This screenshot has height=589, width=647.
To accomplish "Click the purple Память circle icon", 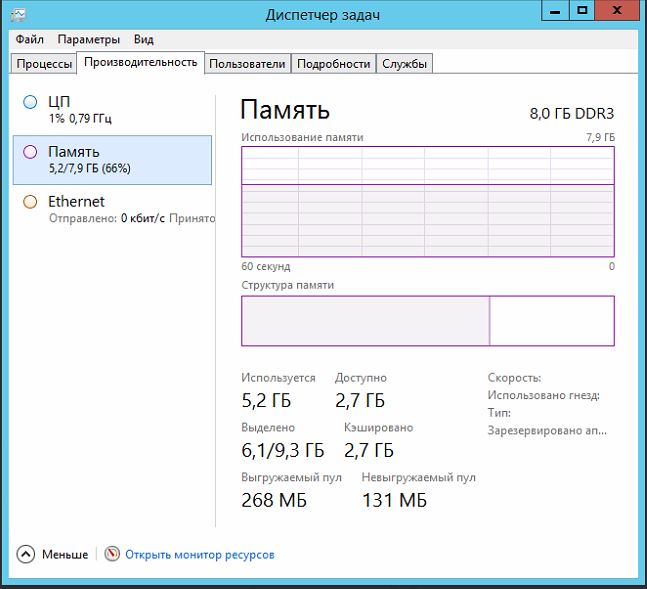I will (x=30, y=152).
